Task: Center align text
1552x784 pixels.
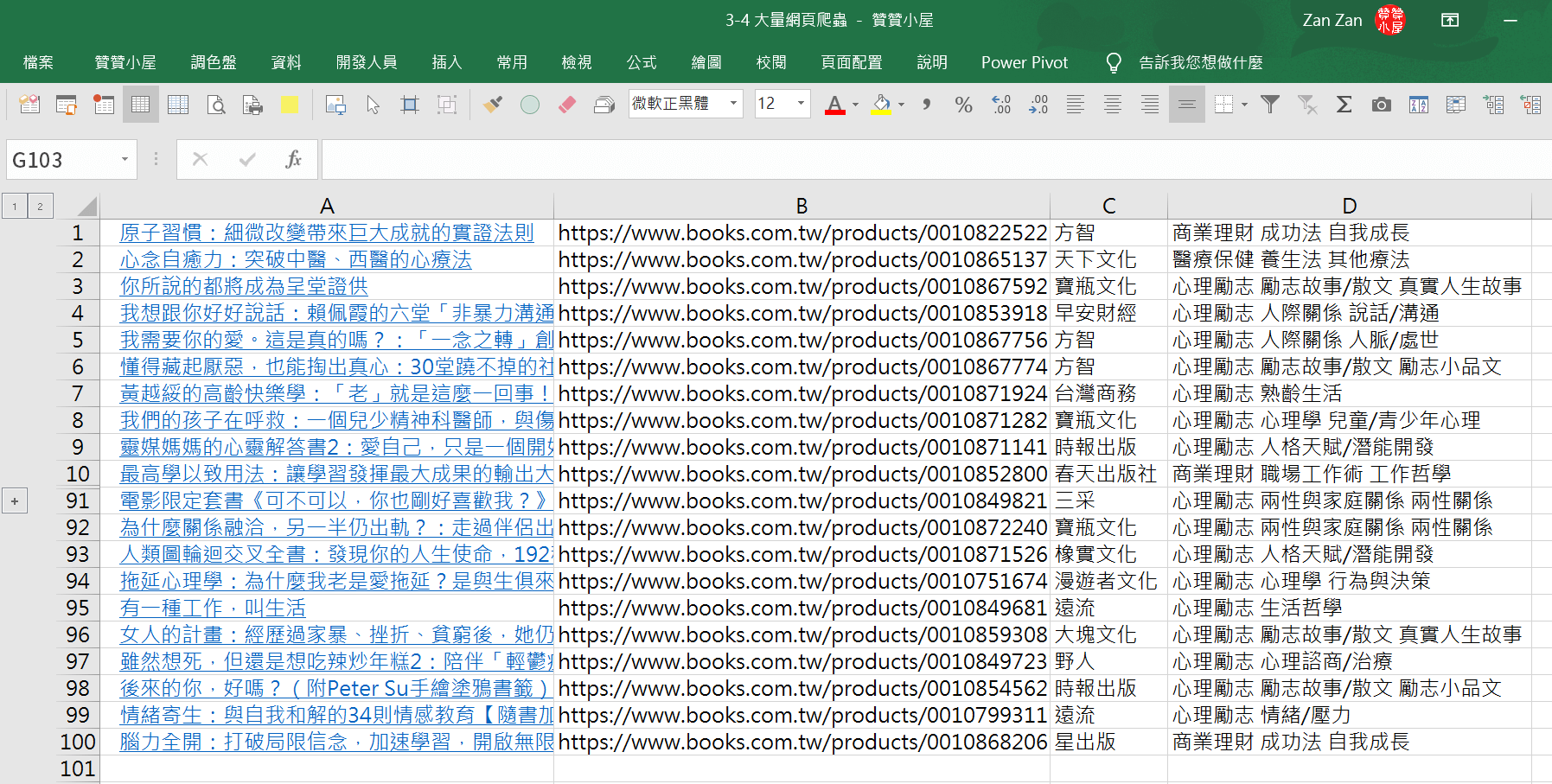Action: tap(1113, 105)
